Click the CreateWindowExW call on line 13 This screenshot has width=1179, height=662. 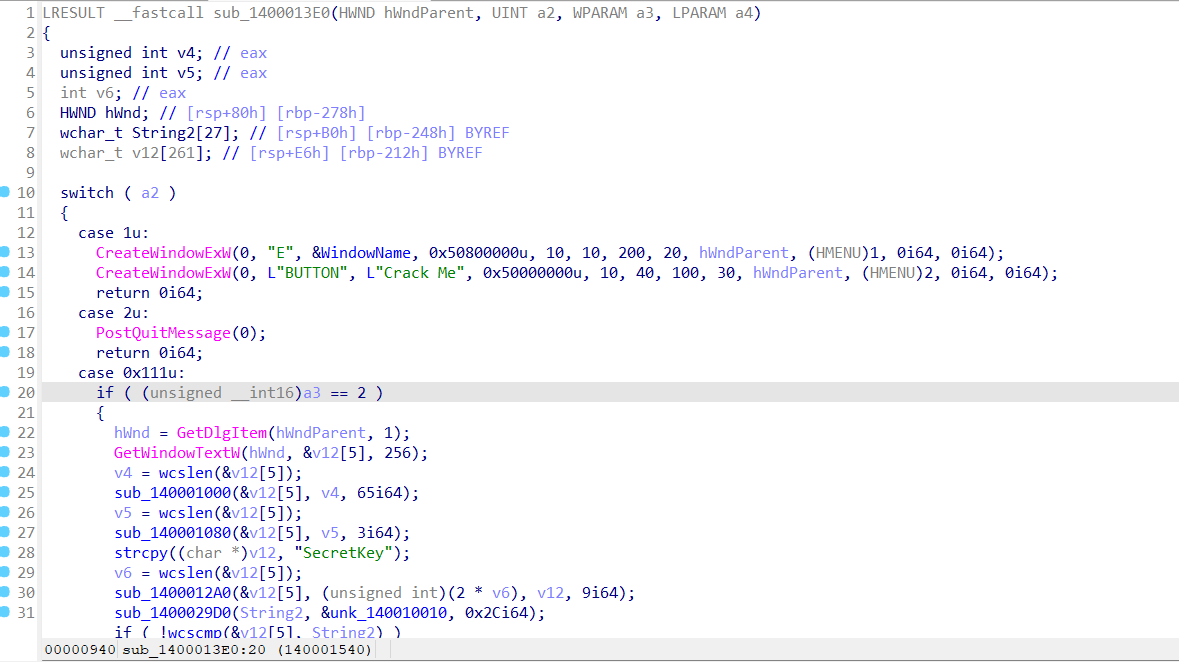[163, 253]
